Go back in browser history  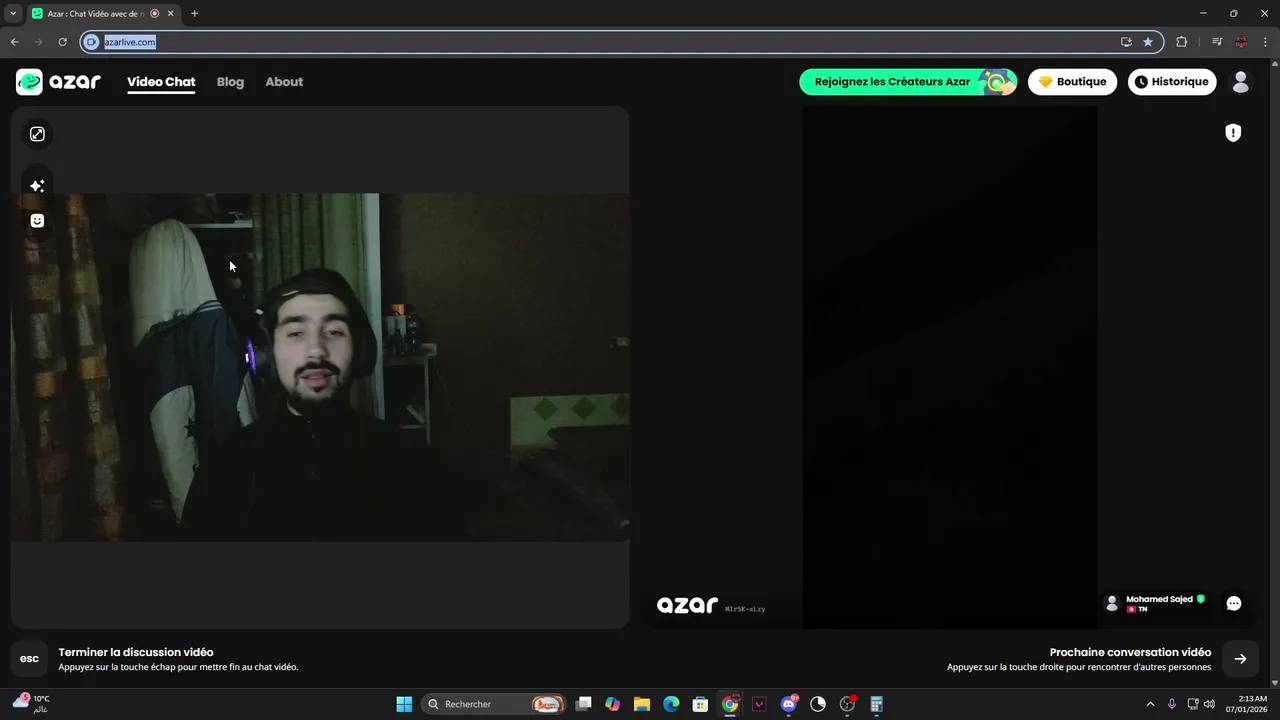pyautogui.click(x=14, y=42)
